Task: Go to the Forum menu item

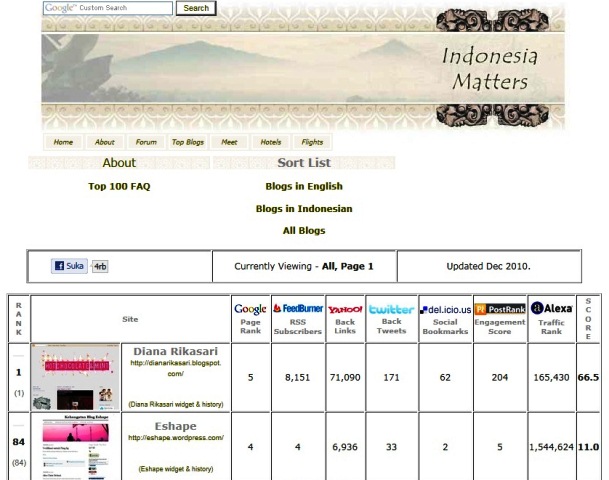Action: click(146, 142)
